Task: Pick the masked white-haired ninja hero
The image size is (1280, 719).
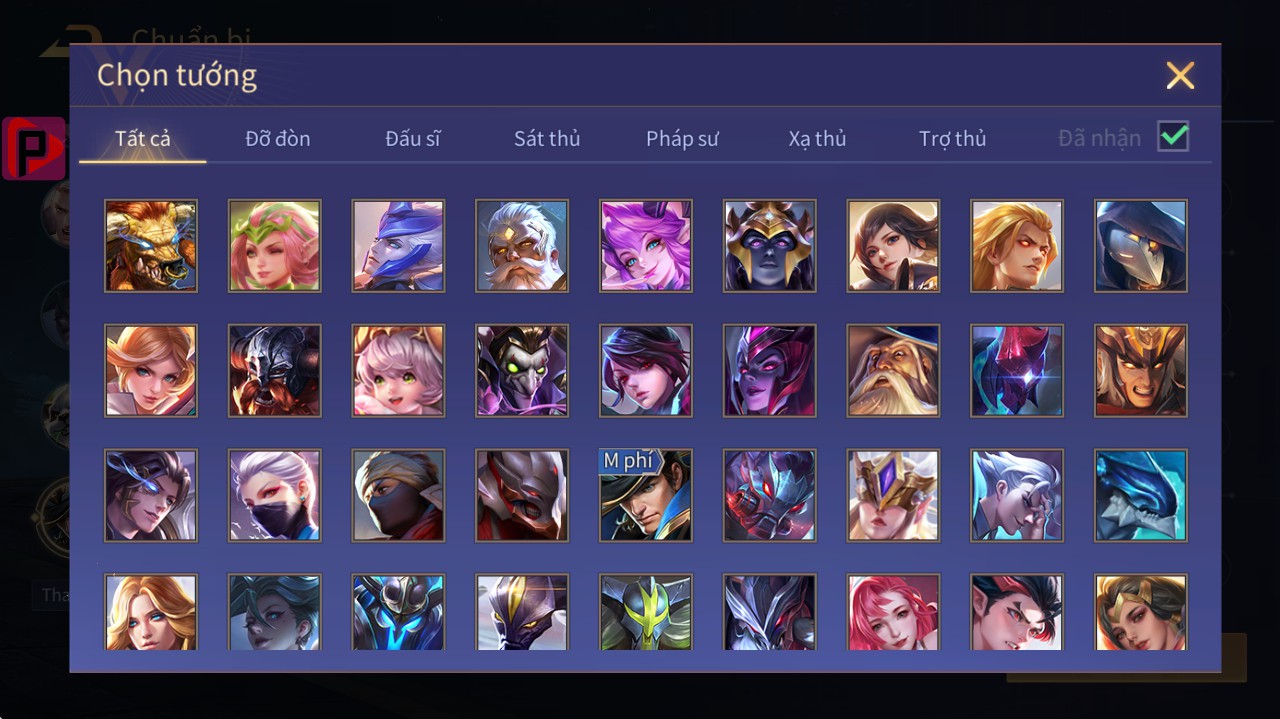Action: tap(275, 496)
